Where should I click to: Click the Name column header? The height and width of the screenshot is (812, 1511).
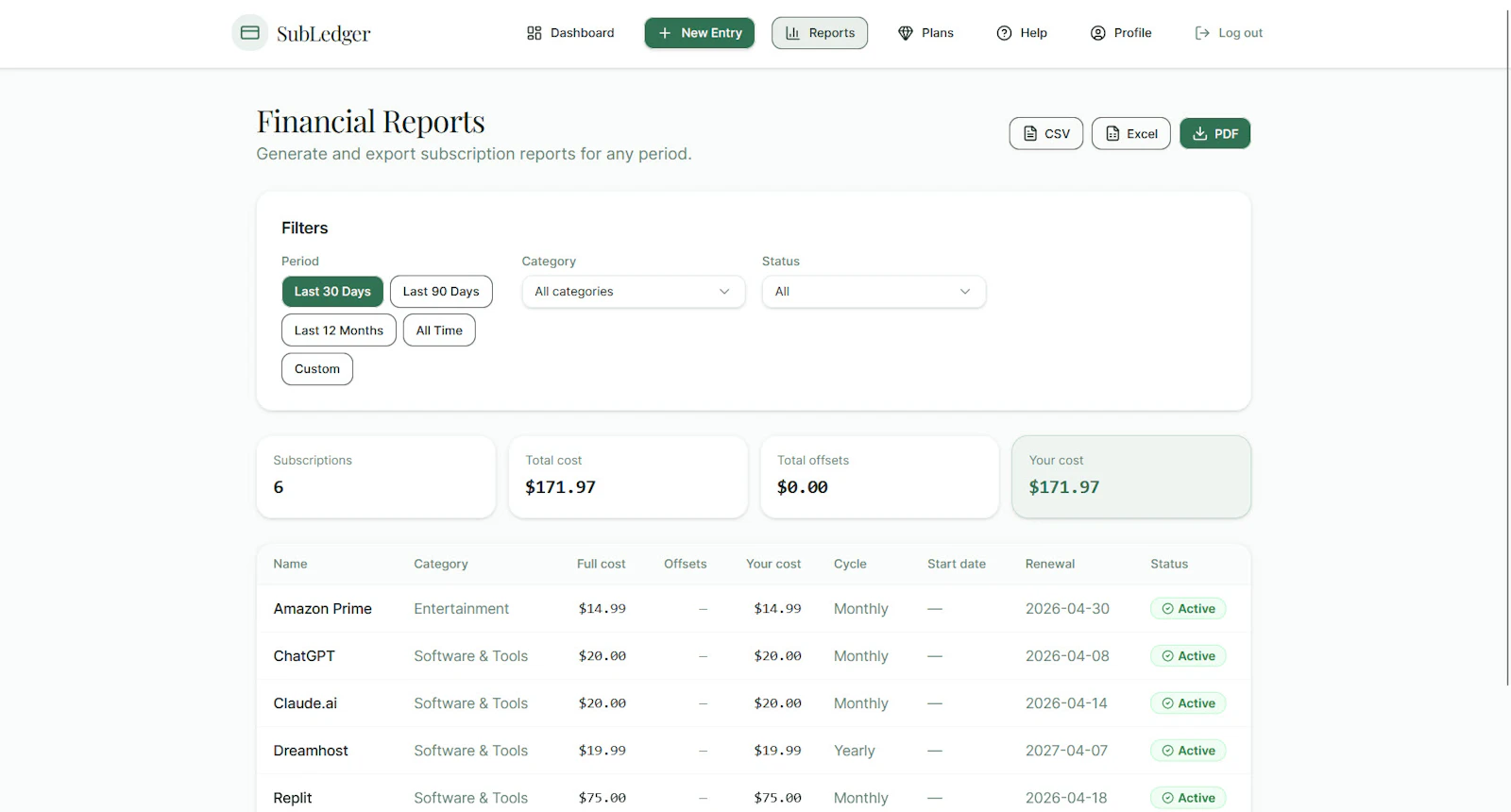click(290, 564)
